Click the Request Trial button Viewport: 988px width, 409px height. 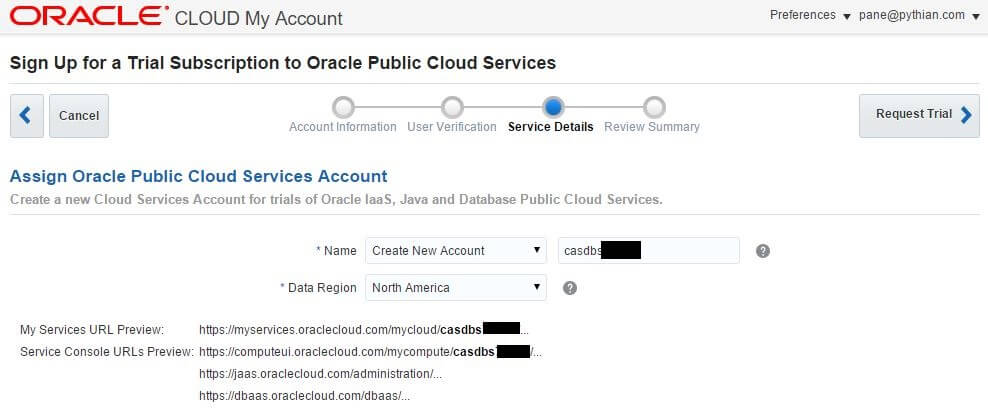pos(919,115)
